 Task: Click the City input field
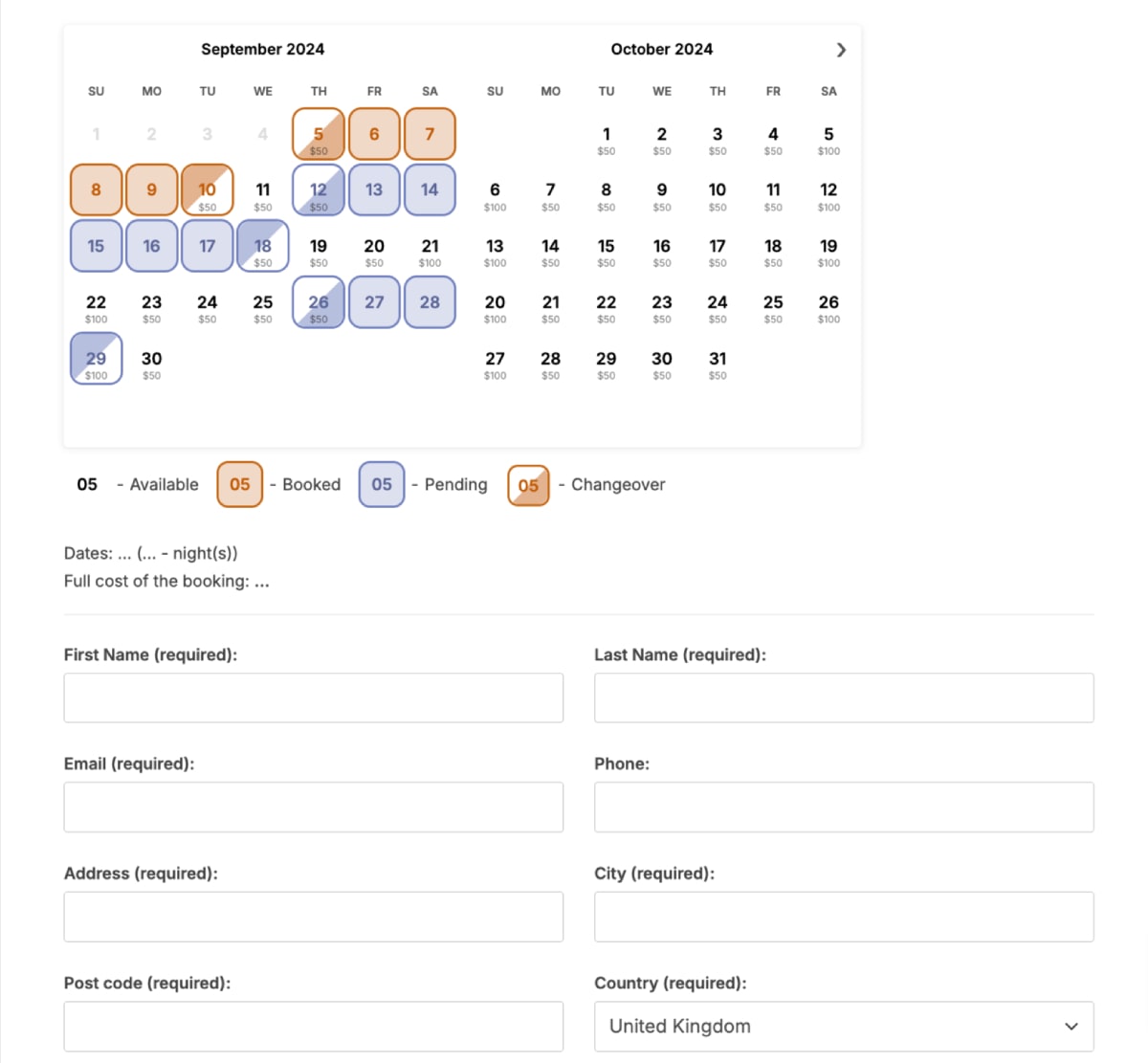click(x=844, y=917)
